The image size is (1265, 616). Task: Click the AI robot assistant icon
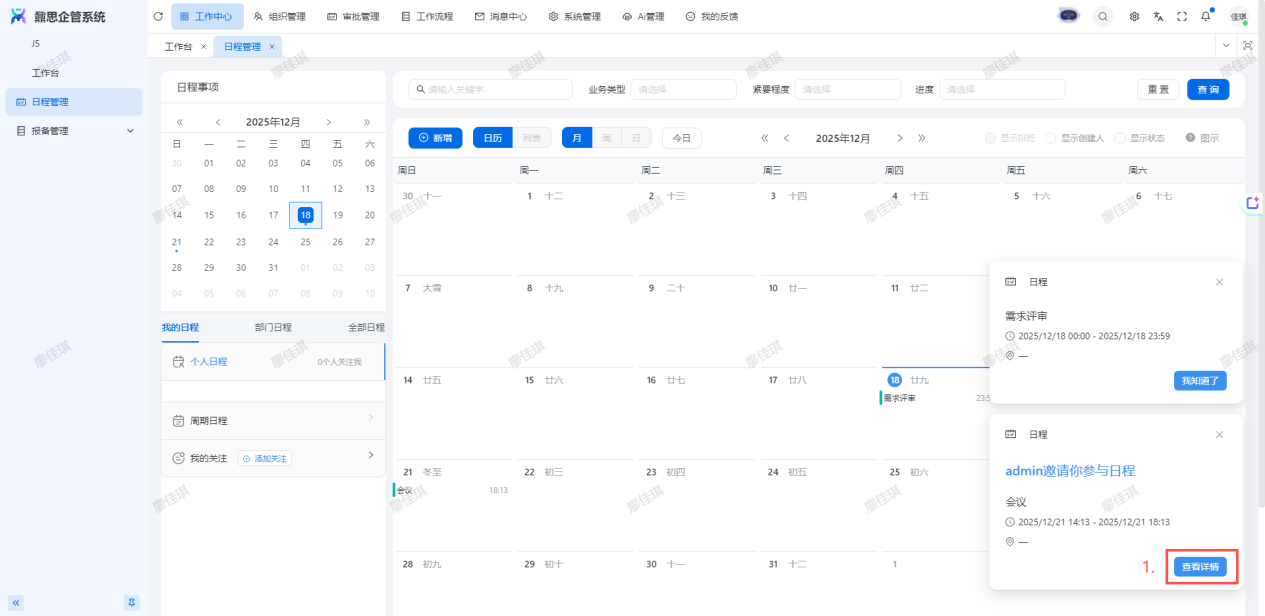[1069, 16]
